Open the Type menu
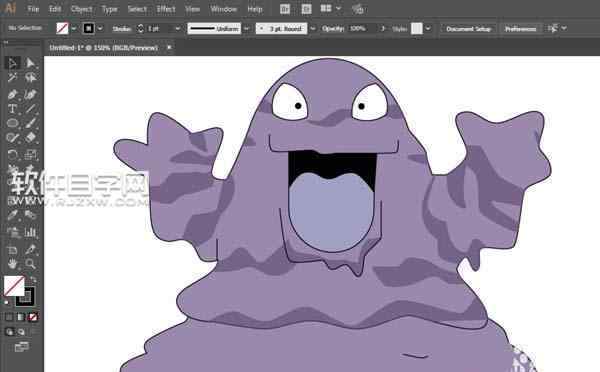Viewport: 600px width, 372px height. 109,9
